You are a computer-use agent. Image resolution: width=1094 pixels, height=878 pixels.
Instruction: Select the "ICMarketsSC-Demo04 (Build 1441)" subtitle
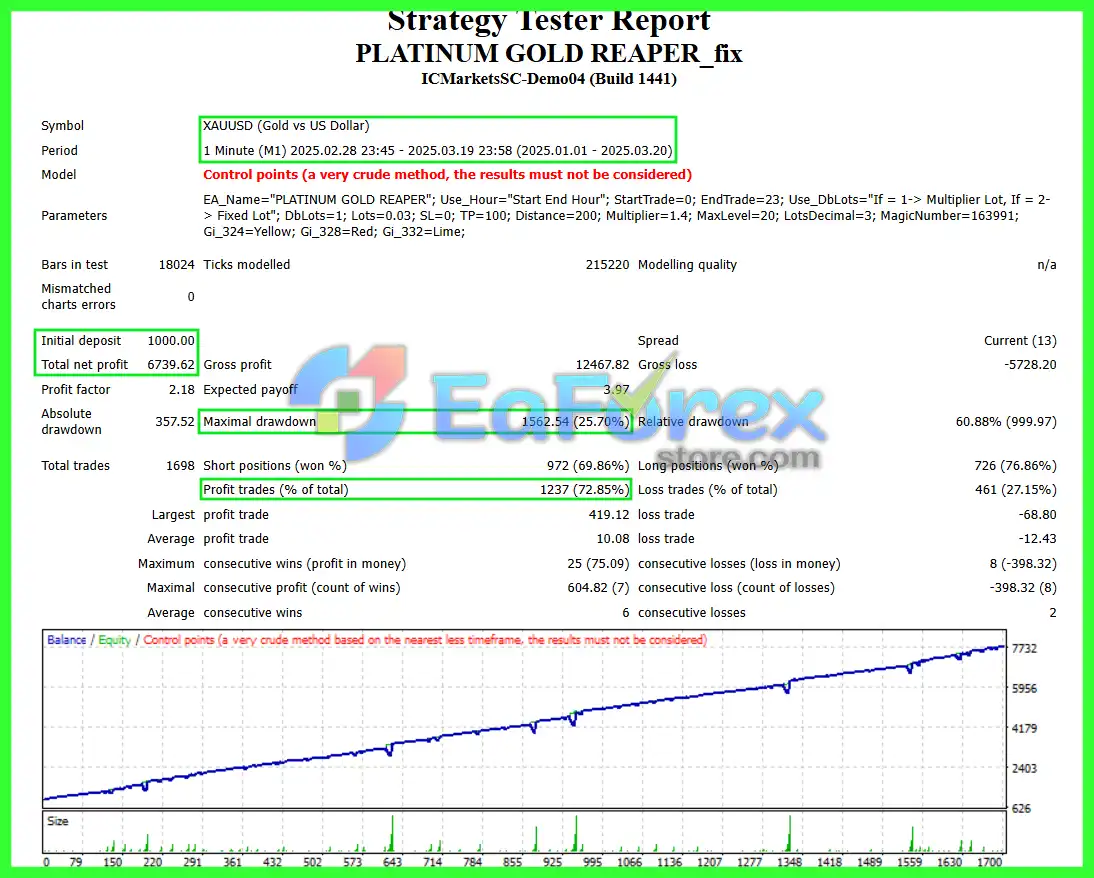[549, 79]
